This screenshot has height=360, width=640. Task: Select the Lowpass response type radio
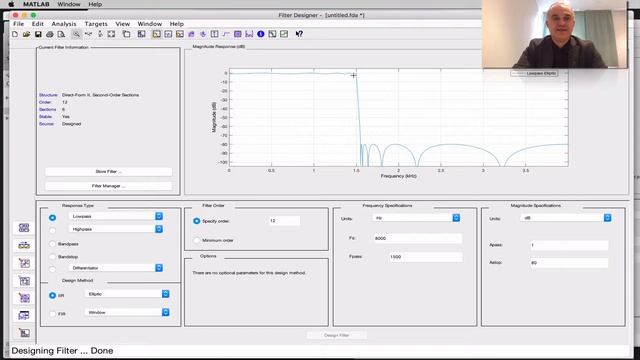click(52, 218)
